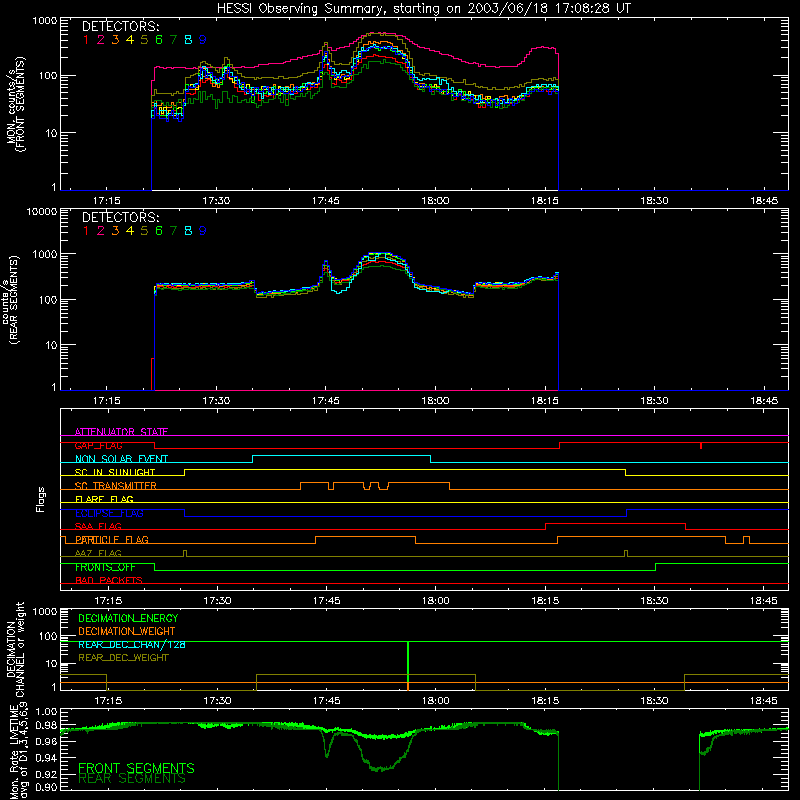Click the ATTENUATOR_STATE flag label
800x800 pixels.
pos(121,432)
